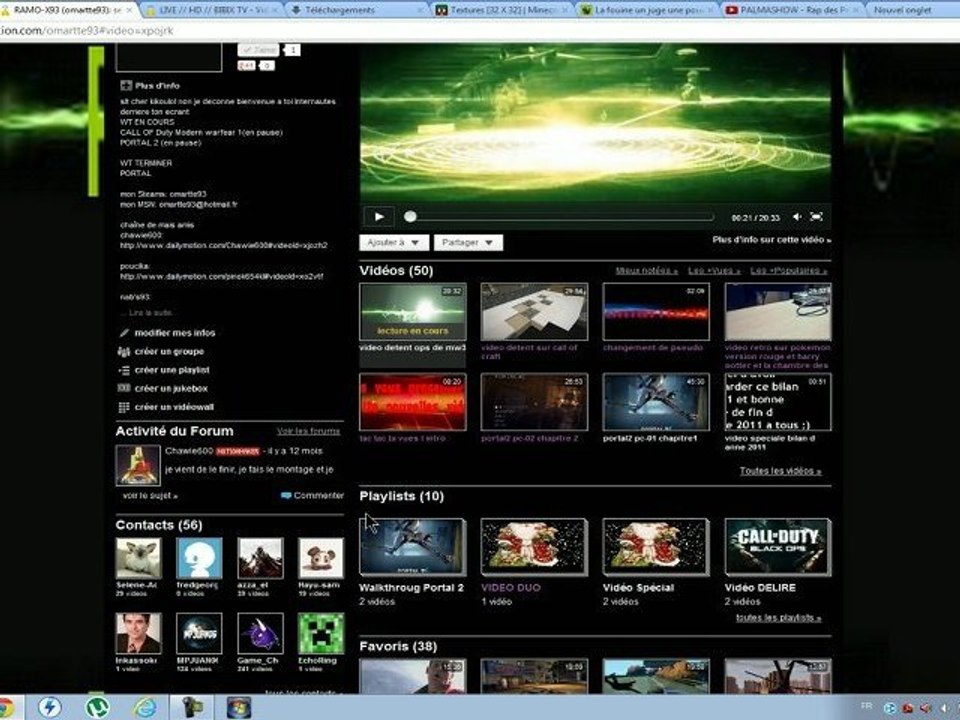Image resolution: width=960 pixels, height=720 pixels.
Task: Open Chawie600 forum avatar
Action: pyautogui.click(x=138, y=465)
